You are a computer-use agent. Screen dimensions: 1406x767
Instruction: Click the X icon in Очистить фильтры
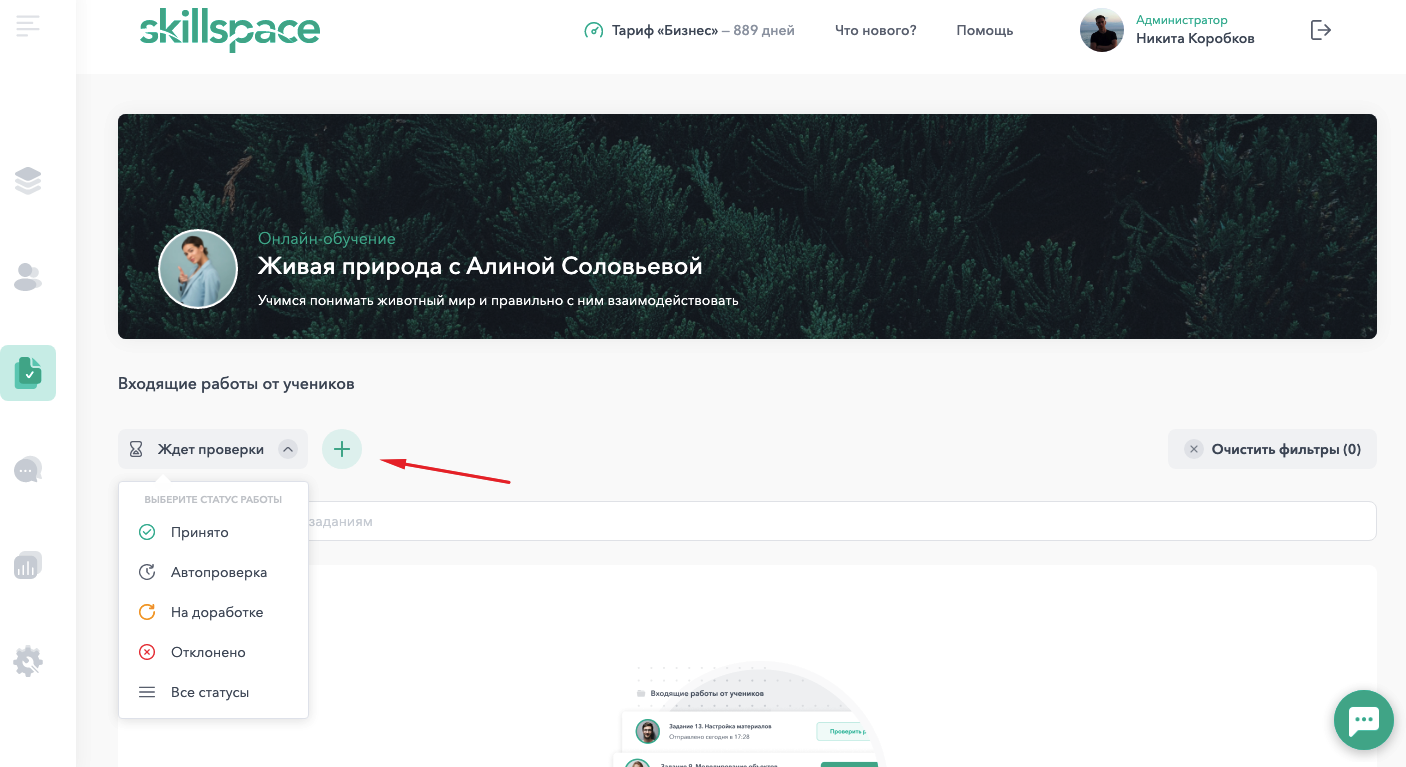[x=1194, y=450]
